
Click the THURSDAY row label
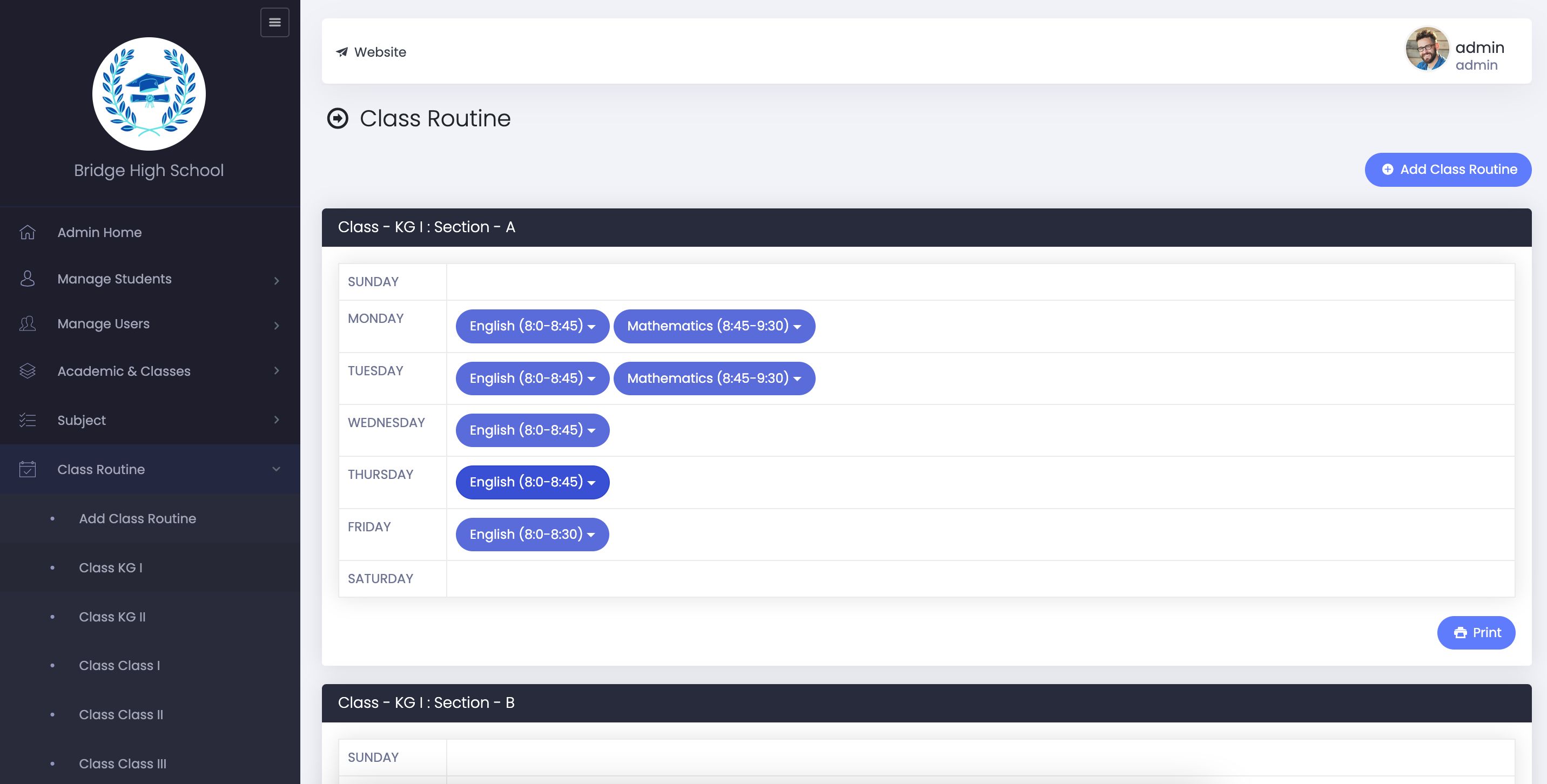[380, 474]
